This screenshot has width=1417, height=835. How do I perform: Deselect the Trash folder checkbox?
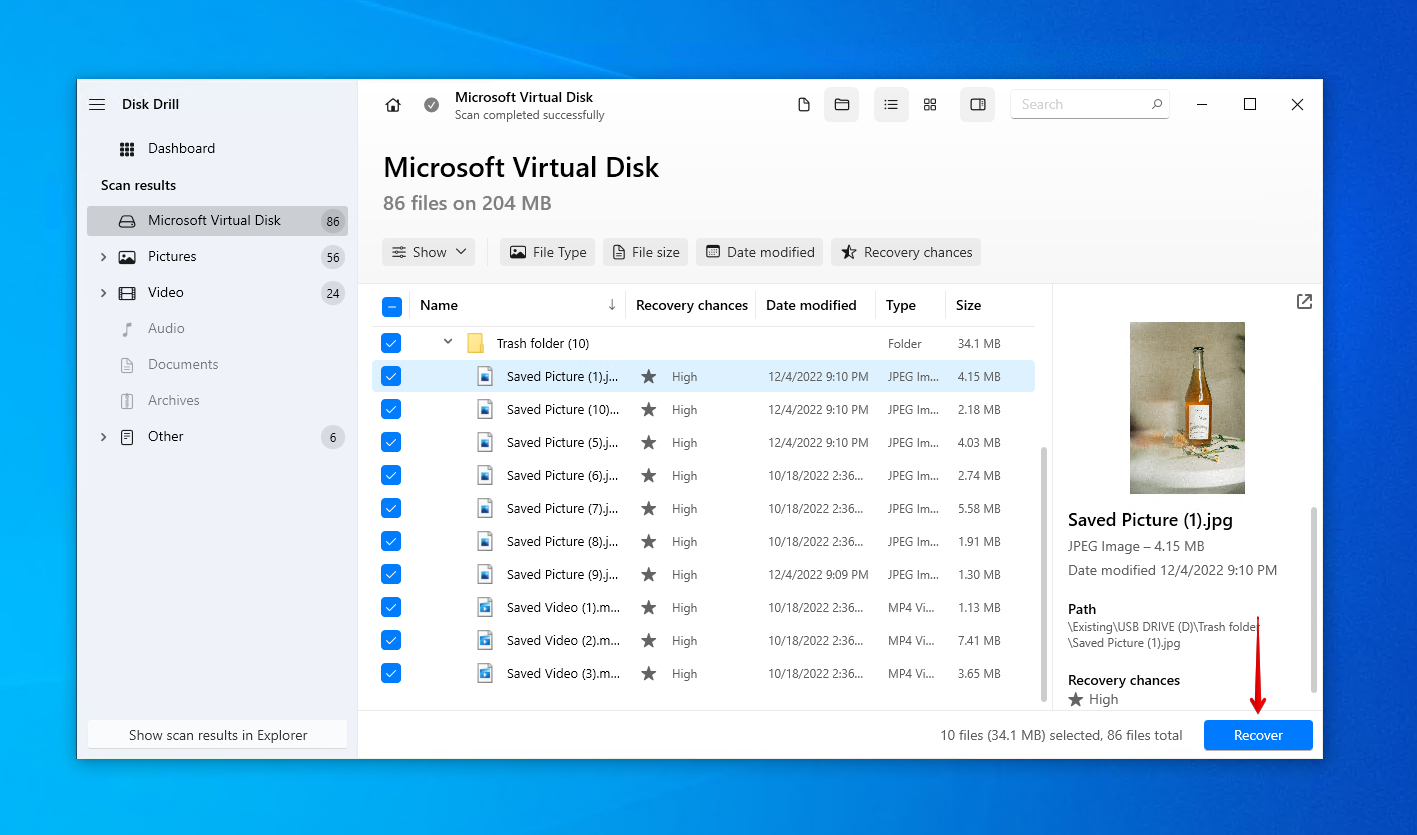tap(391, 342)
